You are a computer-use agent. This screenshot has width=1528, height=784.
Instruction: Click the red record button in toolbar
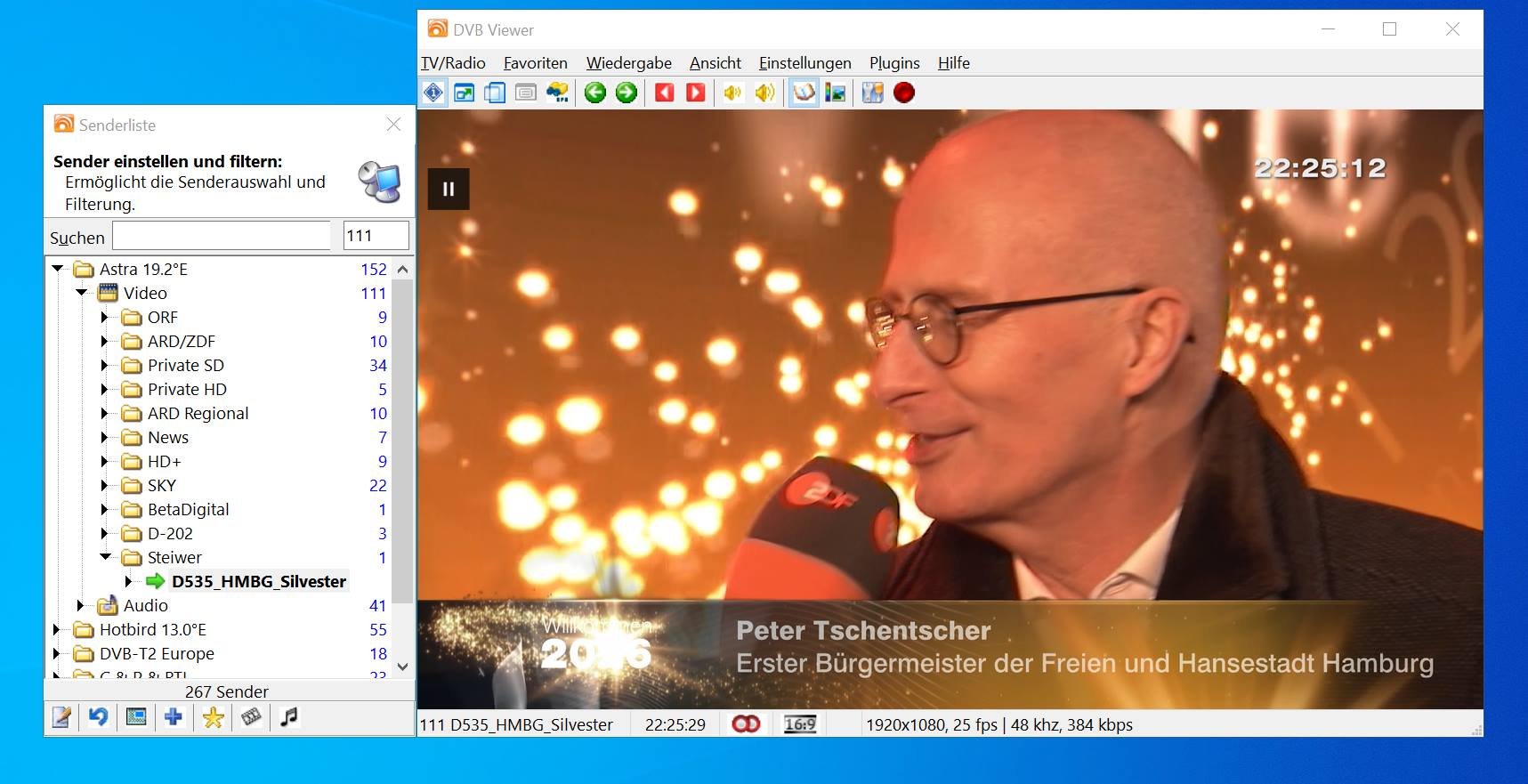[903, 93]
